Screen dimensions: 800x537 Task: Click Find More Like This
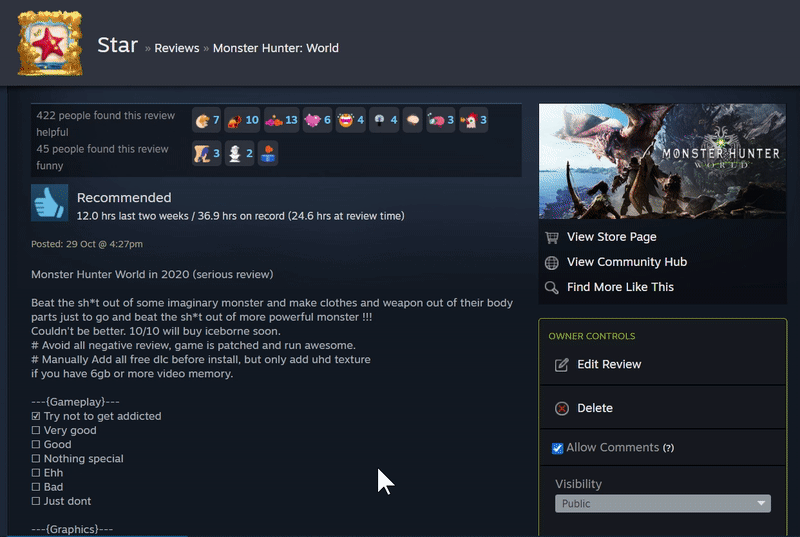[620, 287]
